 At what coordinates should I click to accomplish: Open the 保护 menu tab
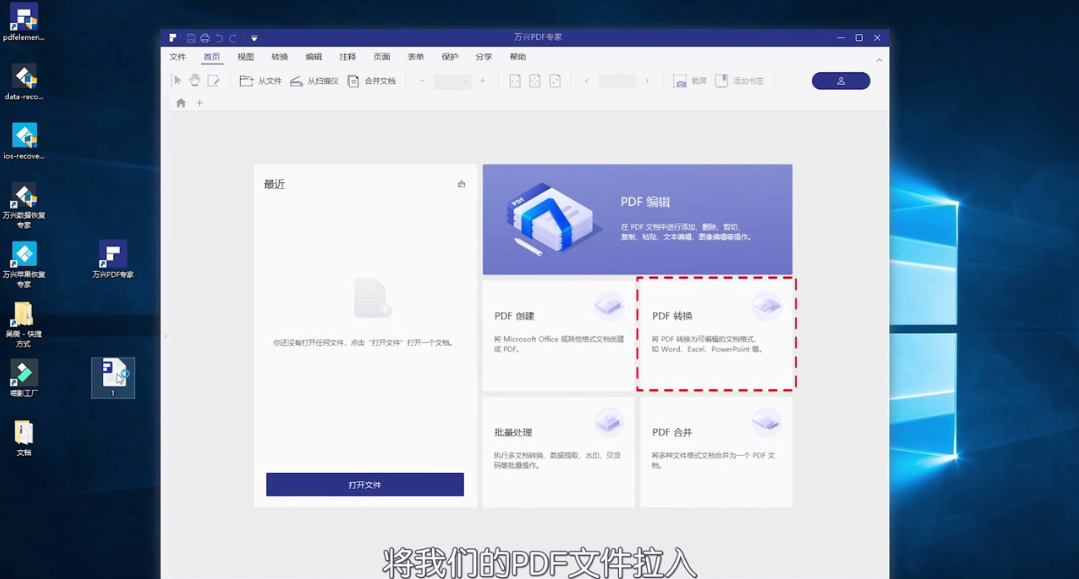tap(449, 57)
